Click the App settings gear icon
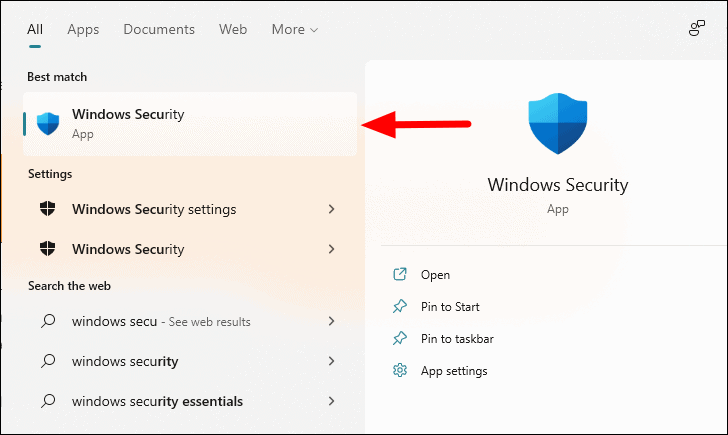The height and width of the screenshot is (435, 728). tap(400, 370)
